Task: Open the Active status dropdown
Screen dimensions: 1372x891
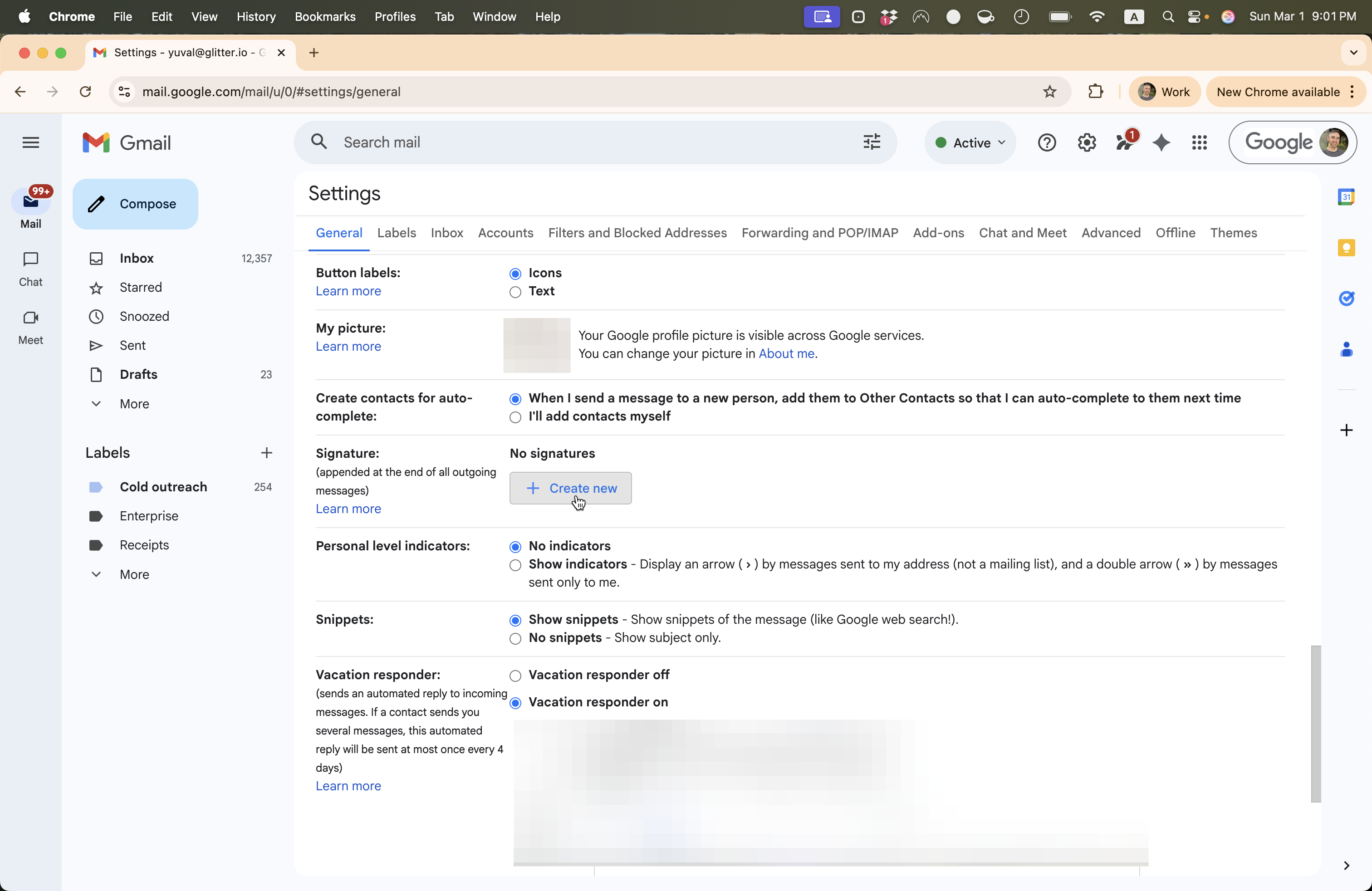Action: 970,143
